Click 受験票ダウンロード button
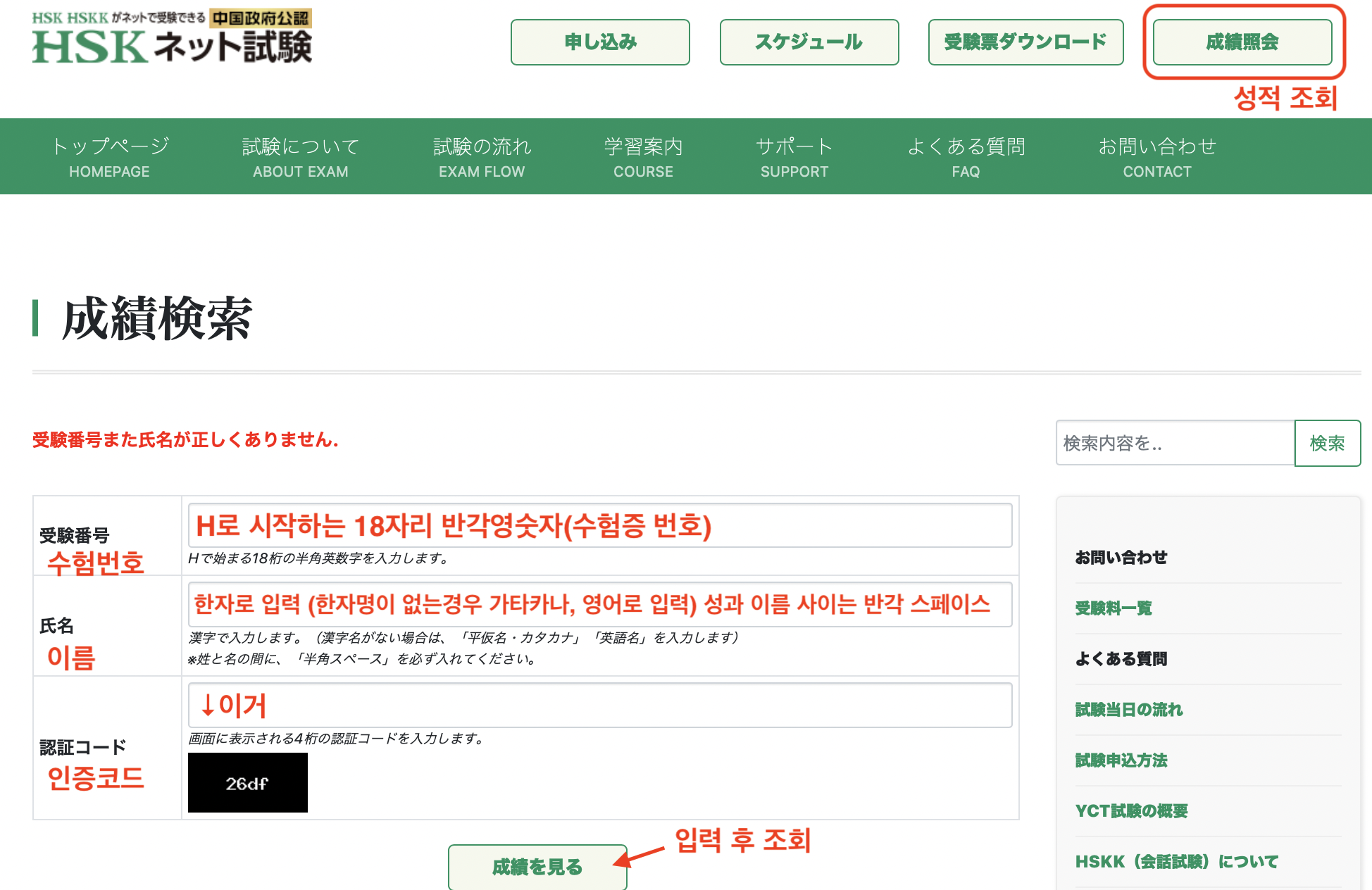Viewport: 1372px width, 890px height. coord(1025,42)
